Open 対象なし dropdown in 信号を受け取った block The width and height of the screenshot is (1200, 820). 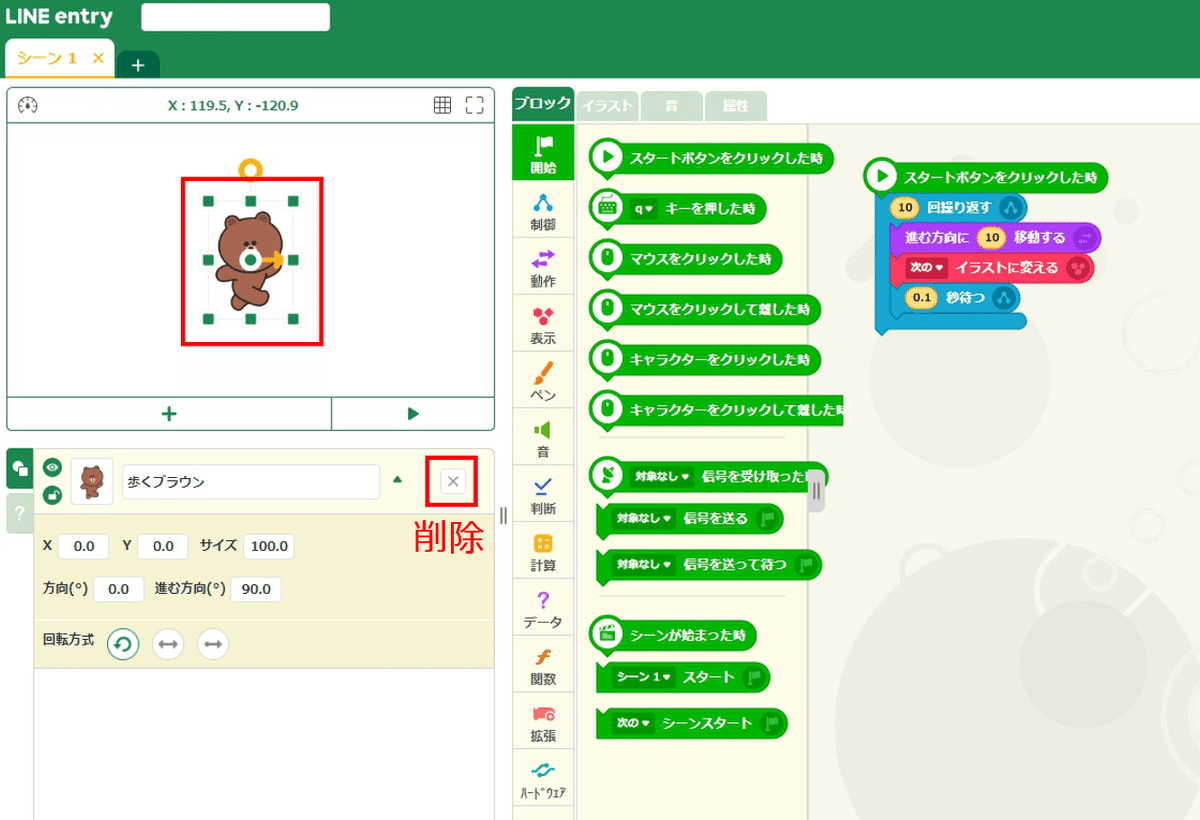tap(662, 477)
